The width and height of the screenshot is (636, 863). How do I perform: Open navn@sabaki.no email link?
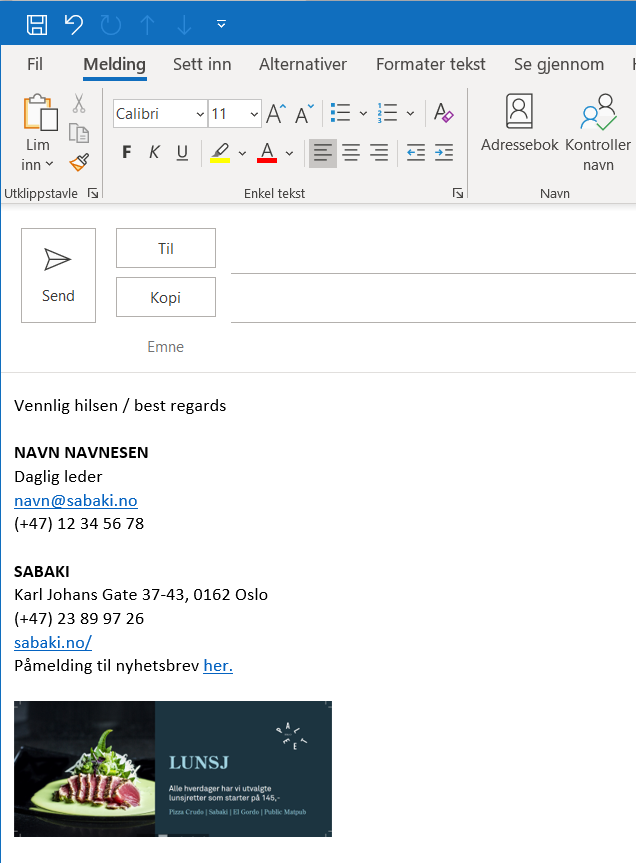pos(76,500)
